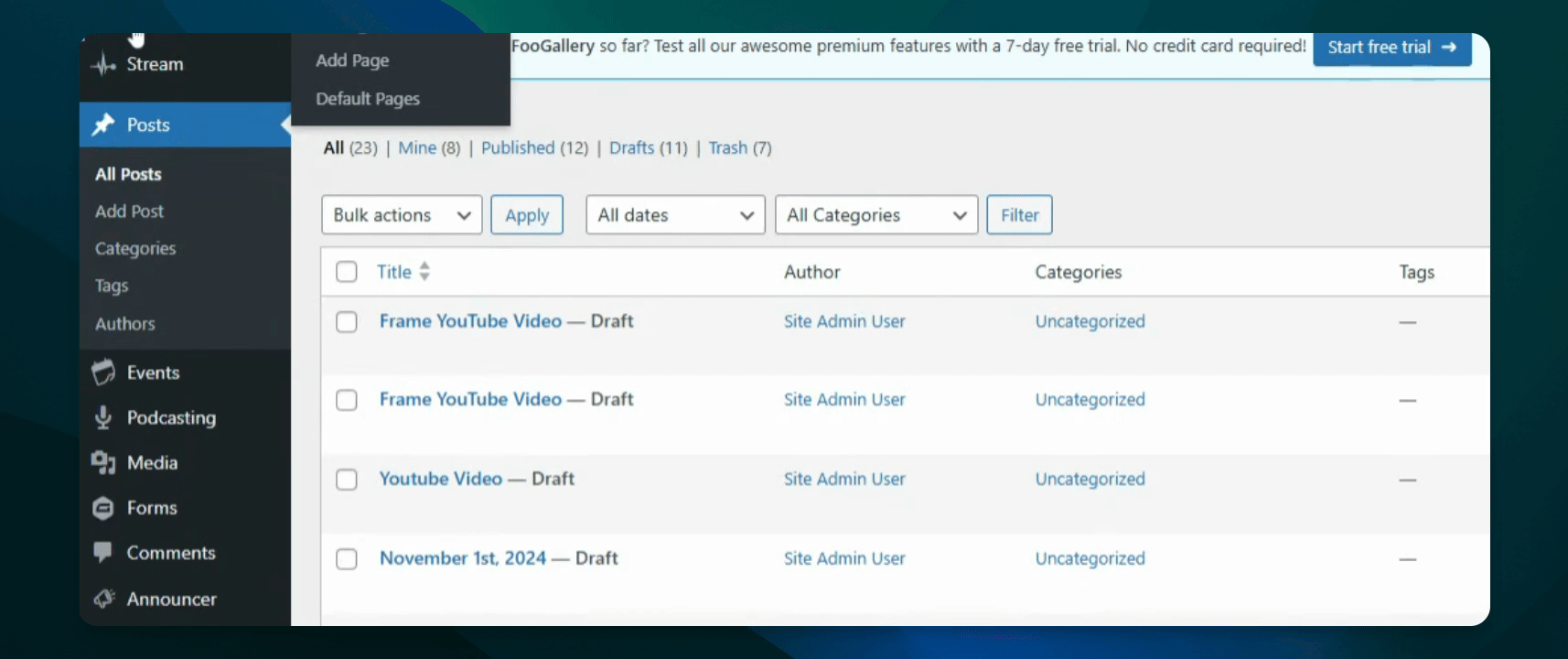Viewport: 1568px width, 659px height.
Task: Click the Stream pulse icon in sidebar
Action: point(103,64)
